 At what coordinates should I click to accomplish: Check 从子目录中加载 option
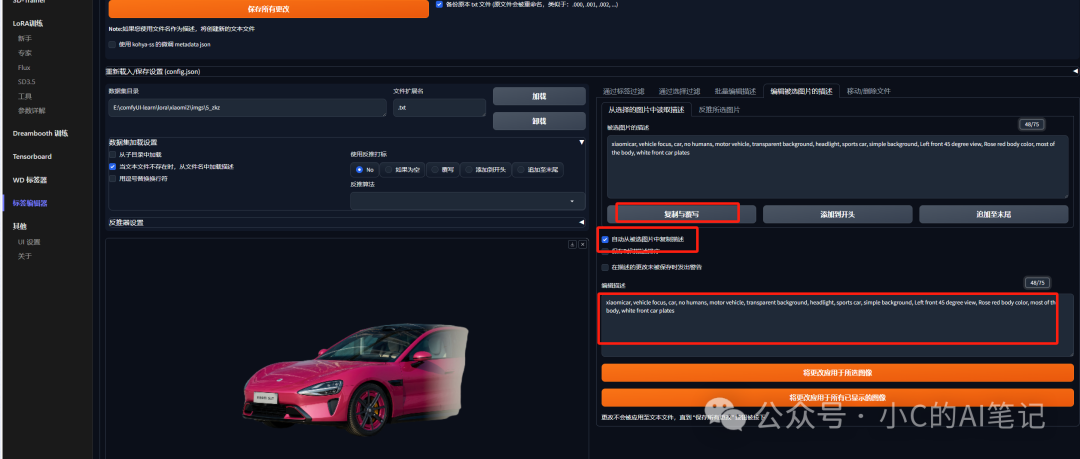112,154
